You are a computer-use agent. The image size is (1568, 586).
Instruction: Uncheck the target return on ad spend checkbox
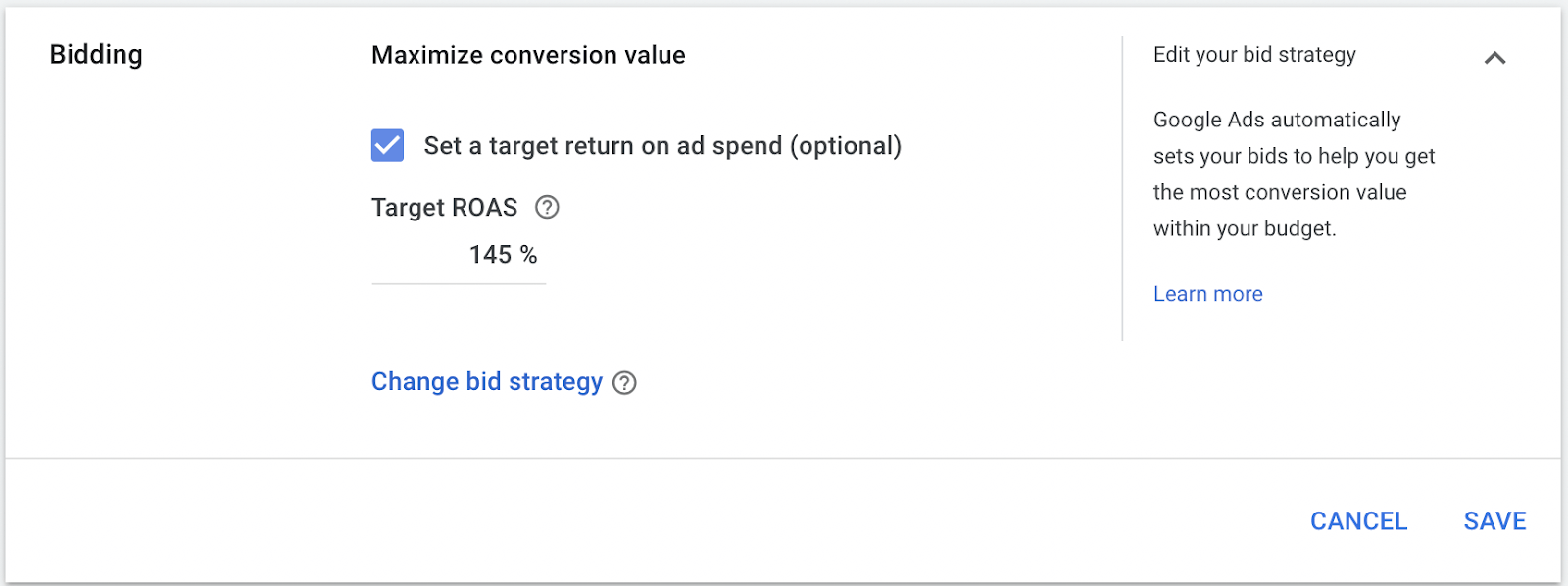tap(387, 145)
